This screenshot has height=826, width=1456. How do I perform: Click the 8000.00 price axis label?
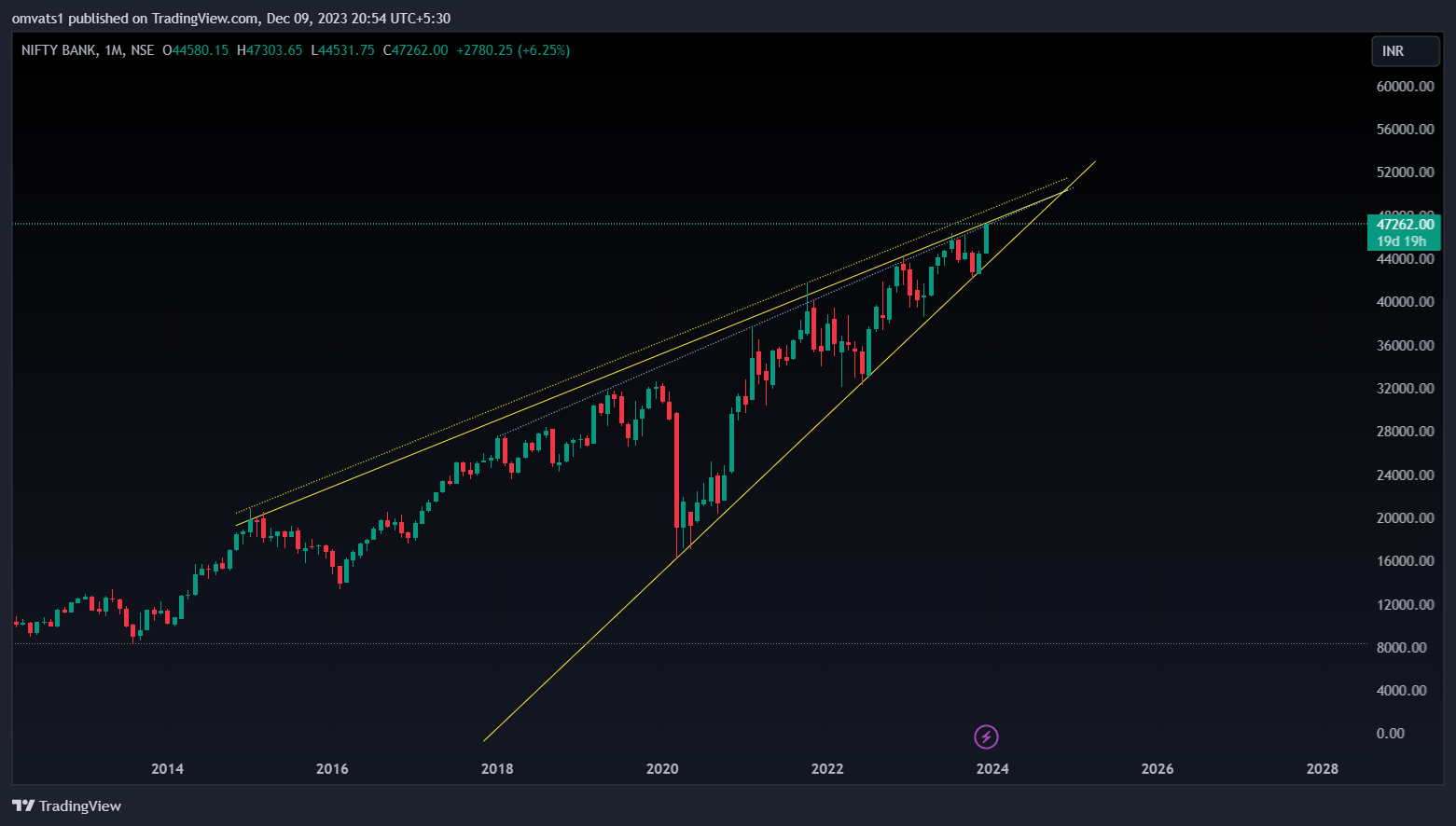(x=1401, y=647)
